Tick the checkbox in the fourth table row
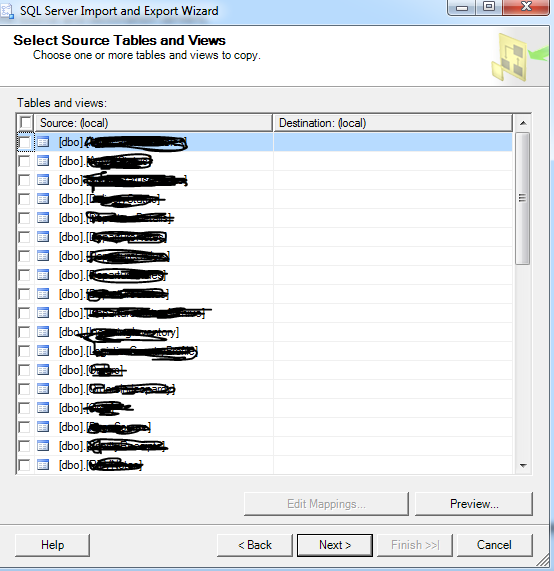Image resolution: width=554 pixels, height=571 pixels. (x=24, y=199)
